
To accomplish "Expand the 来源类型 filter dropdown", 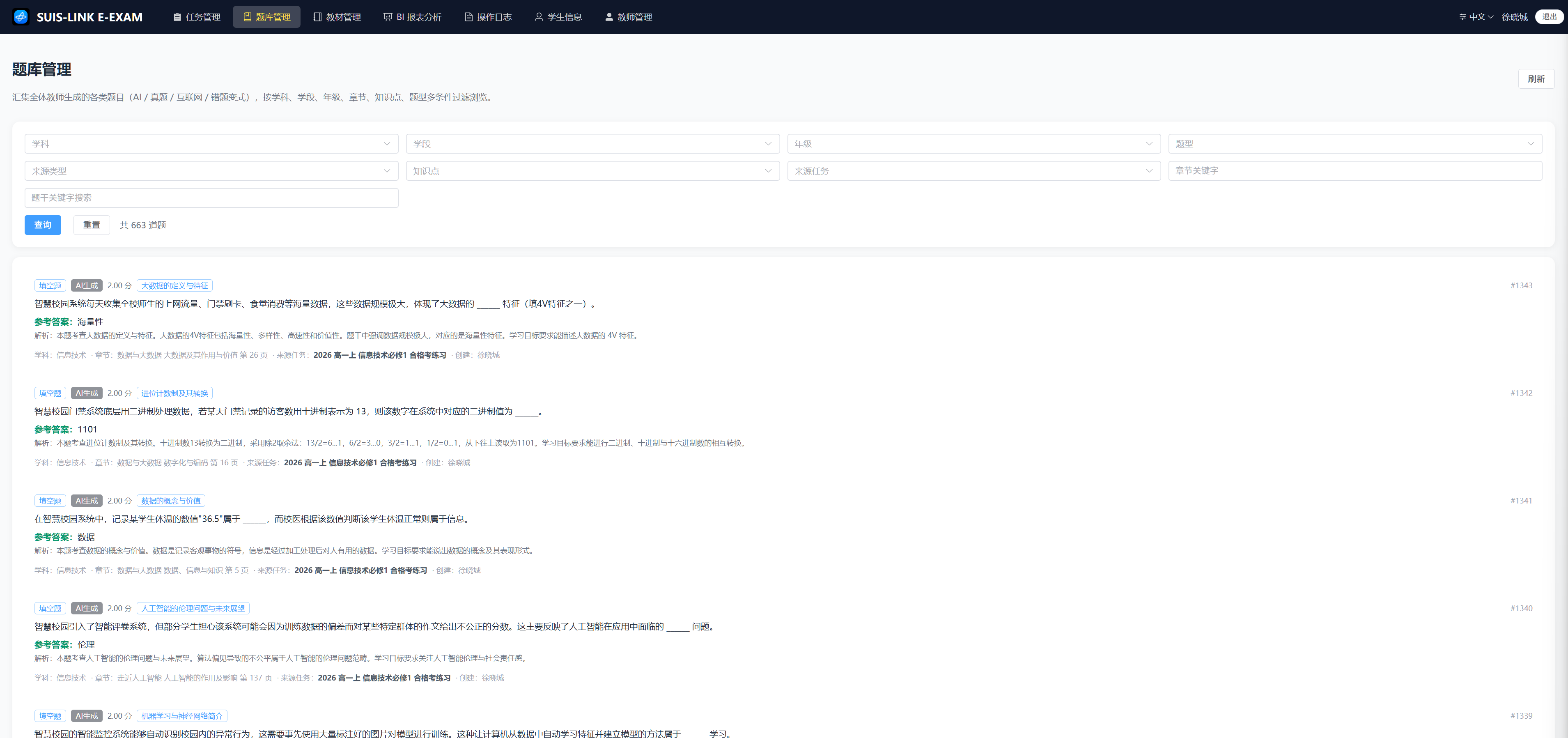I will point(211,171).
